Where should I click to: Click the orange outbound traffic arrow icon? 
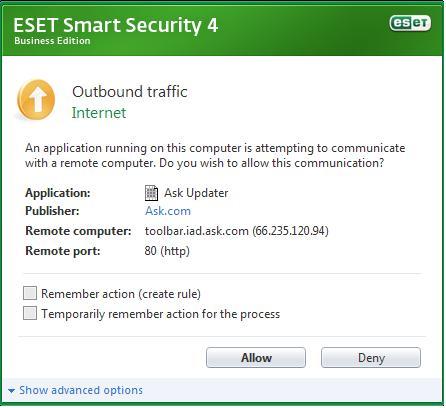click(x=36, y=100)
